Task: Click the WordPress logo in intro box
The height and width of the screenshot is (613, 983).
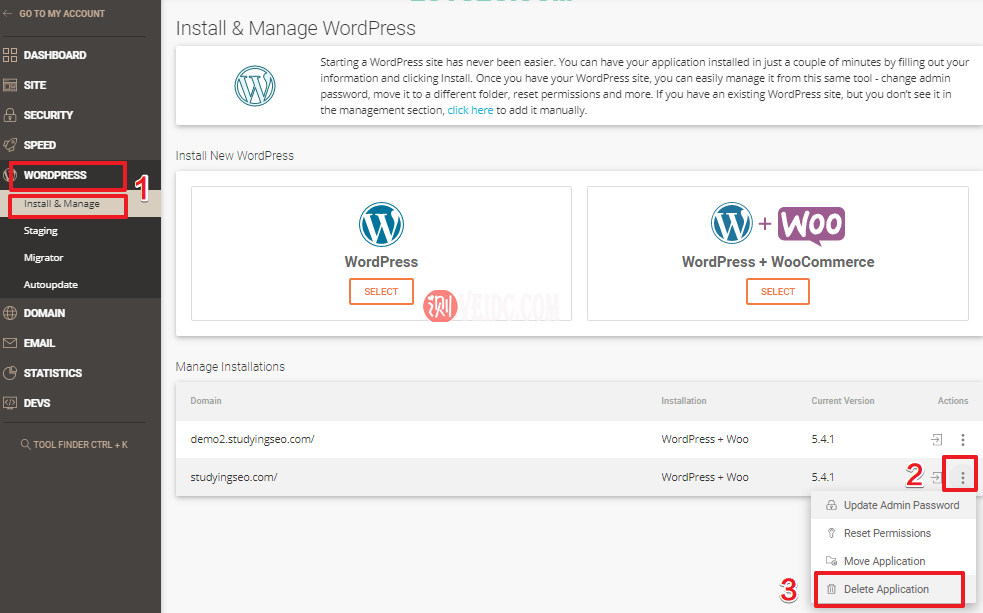Action: tap(255, 86)
